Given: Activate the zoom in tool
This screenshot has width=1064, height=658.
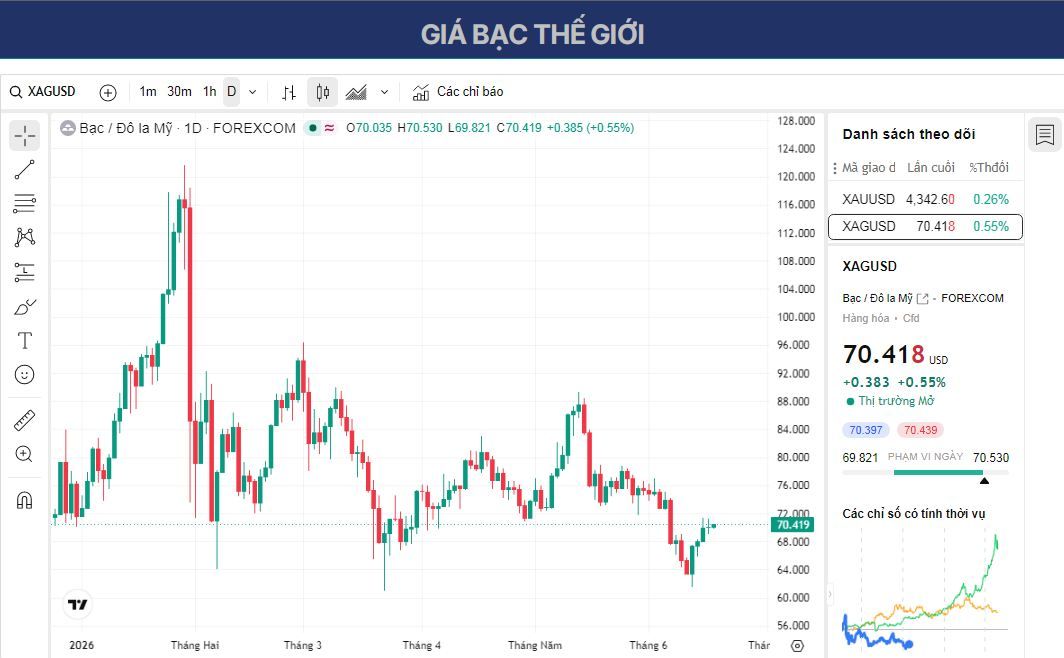Looking at the screenshot, I should click(x=24, y=454).
